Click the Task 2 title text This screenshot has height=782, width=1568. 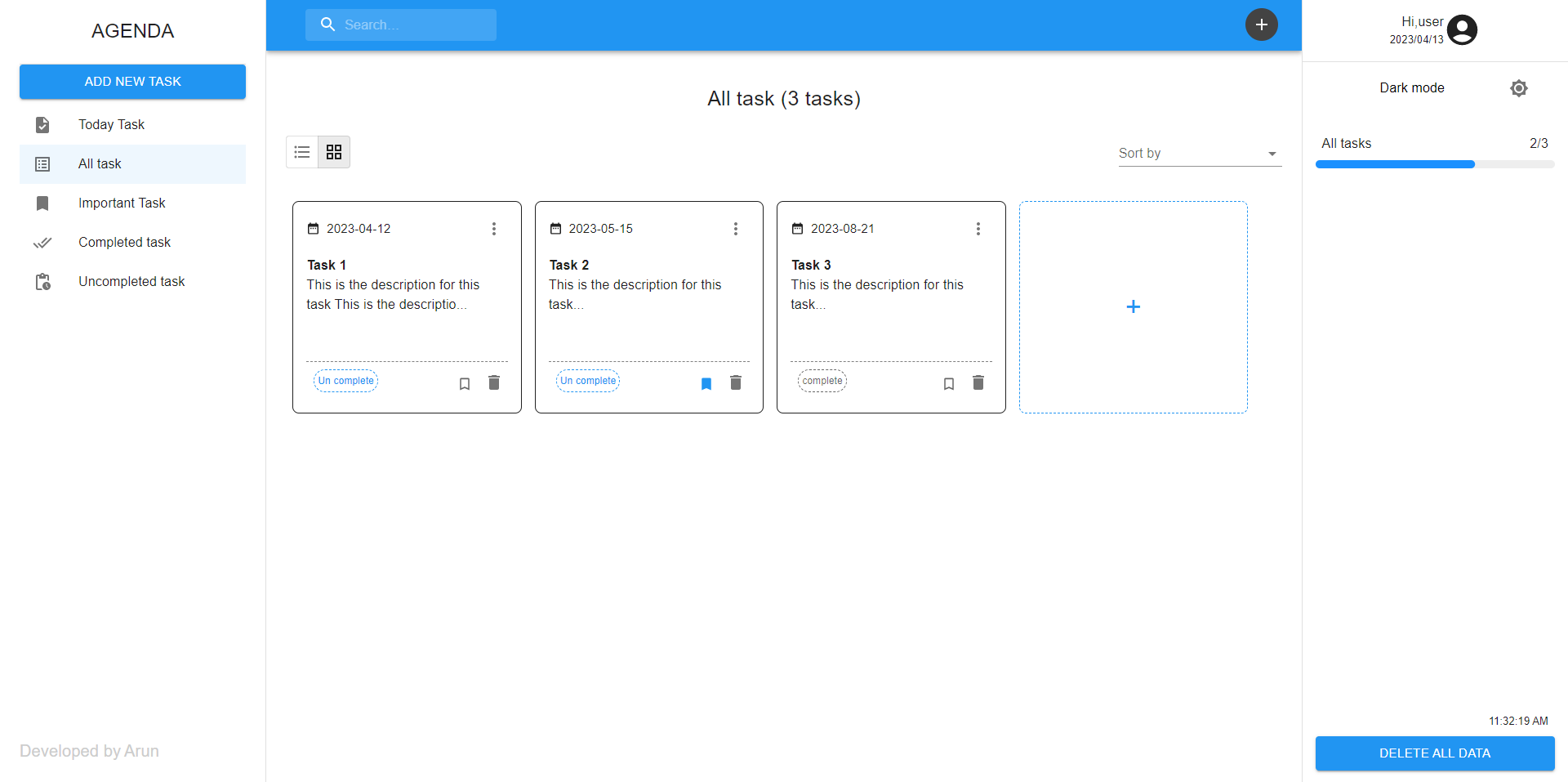click(569, 265)
